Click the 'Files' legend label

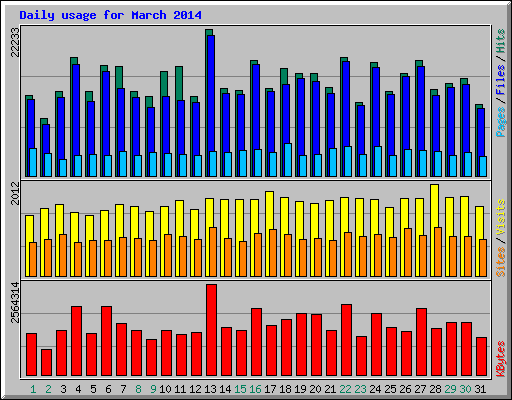(x=500, y=80)
